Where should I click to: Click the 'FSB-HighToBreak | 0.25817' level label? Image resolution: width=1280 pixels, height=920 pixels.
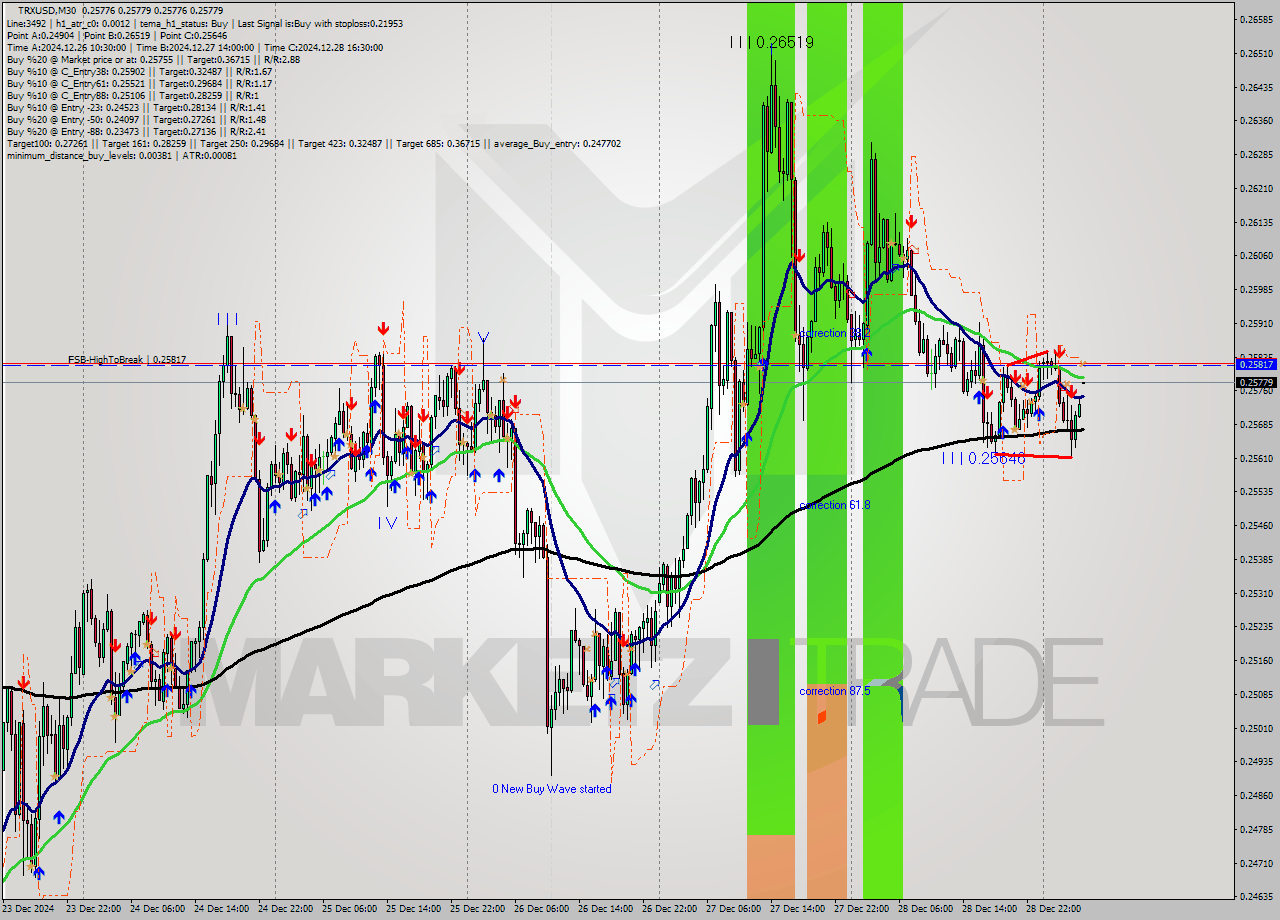127,359
